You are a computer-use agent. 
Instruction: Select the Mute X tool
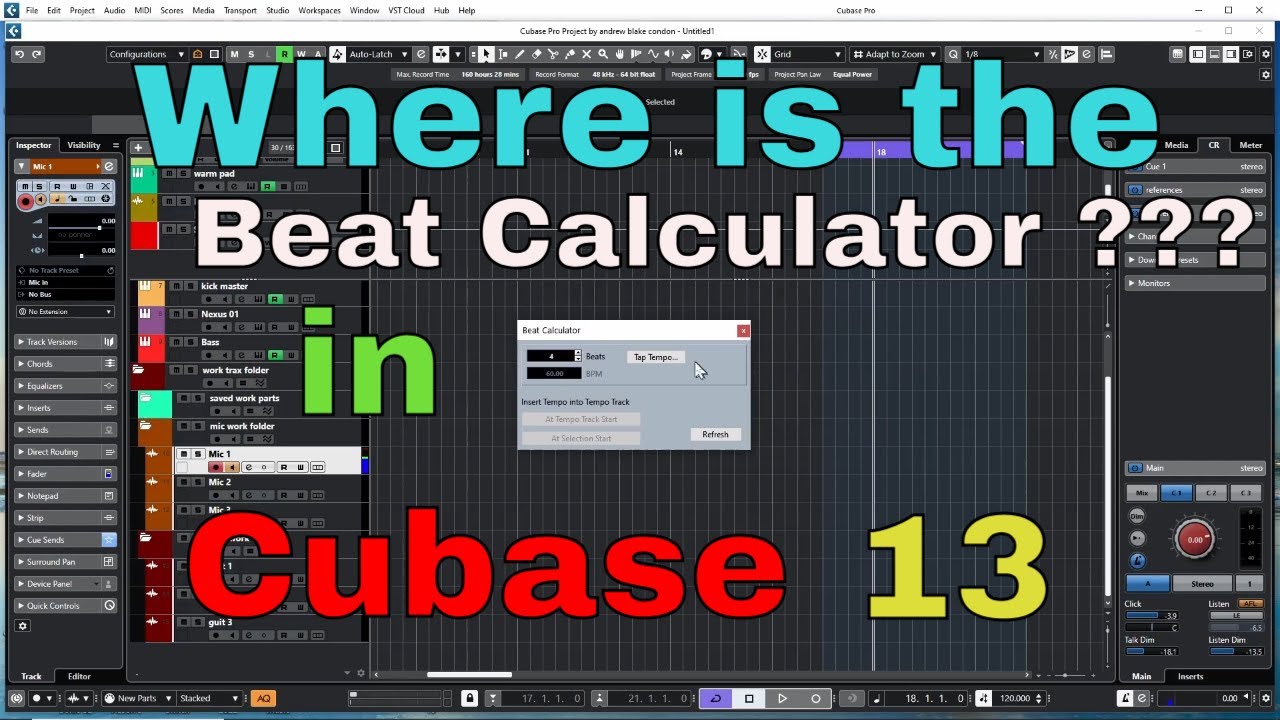click(587, 54)
